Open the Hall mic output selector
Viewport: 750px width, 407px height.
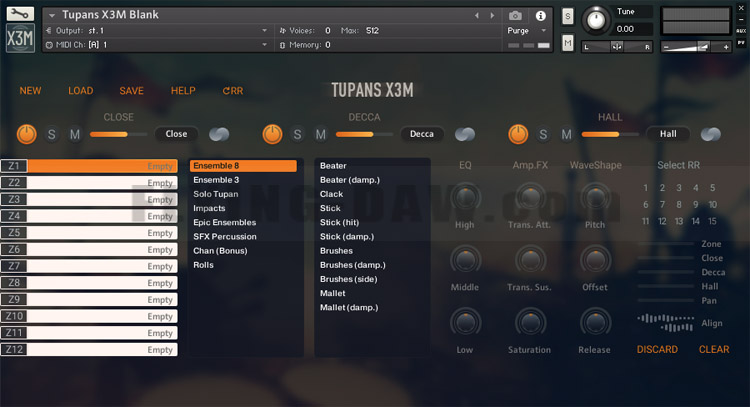point(668,134)
